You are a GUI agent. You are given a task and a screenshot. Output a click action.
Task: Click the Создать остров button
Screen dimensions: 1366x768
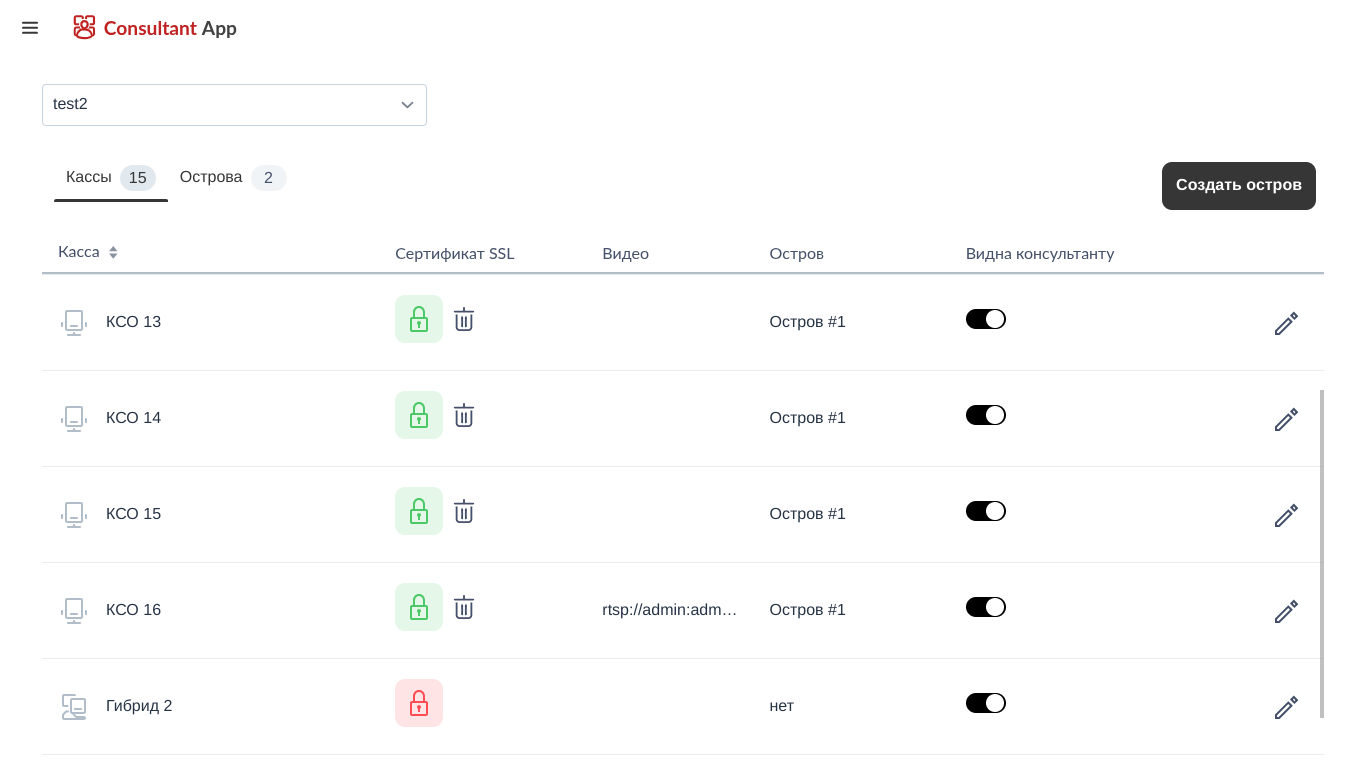pos(1238,186)
